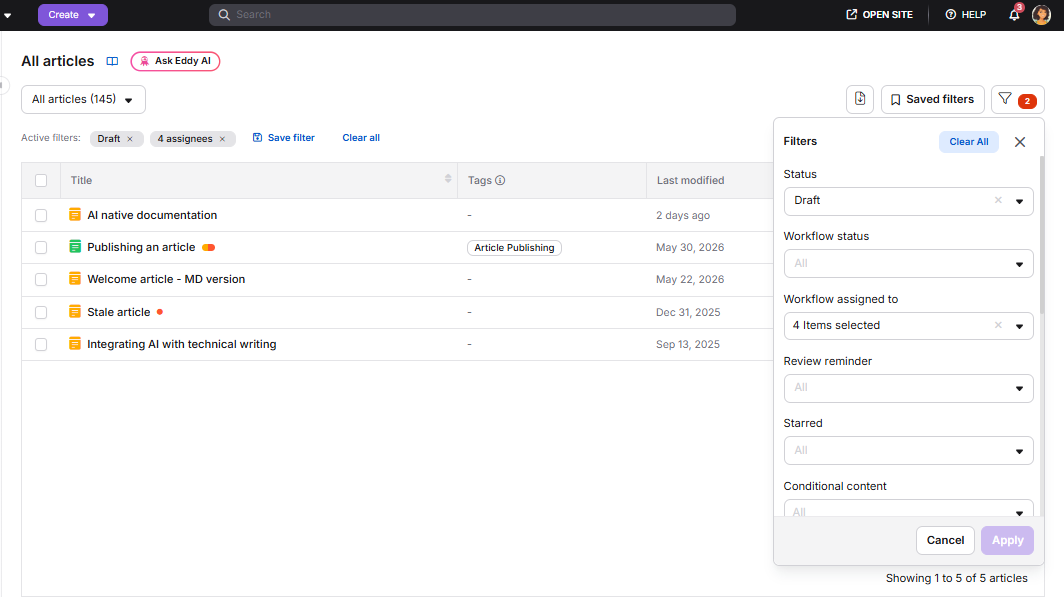The image size is (1064, 598).
Task: Open Welcome article - MD version
Action: (x=166, y=279)
